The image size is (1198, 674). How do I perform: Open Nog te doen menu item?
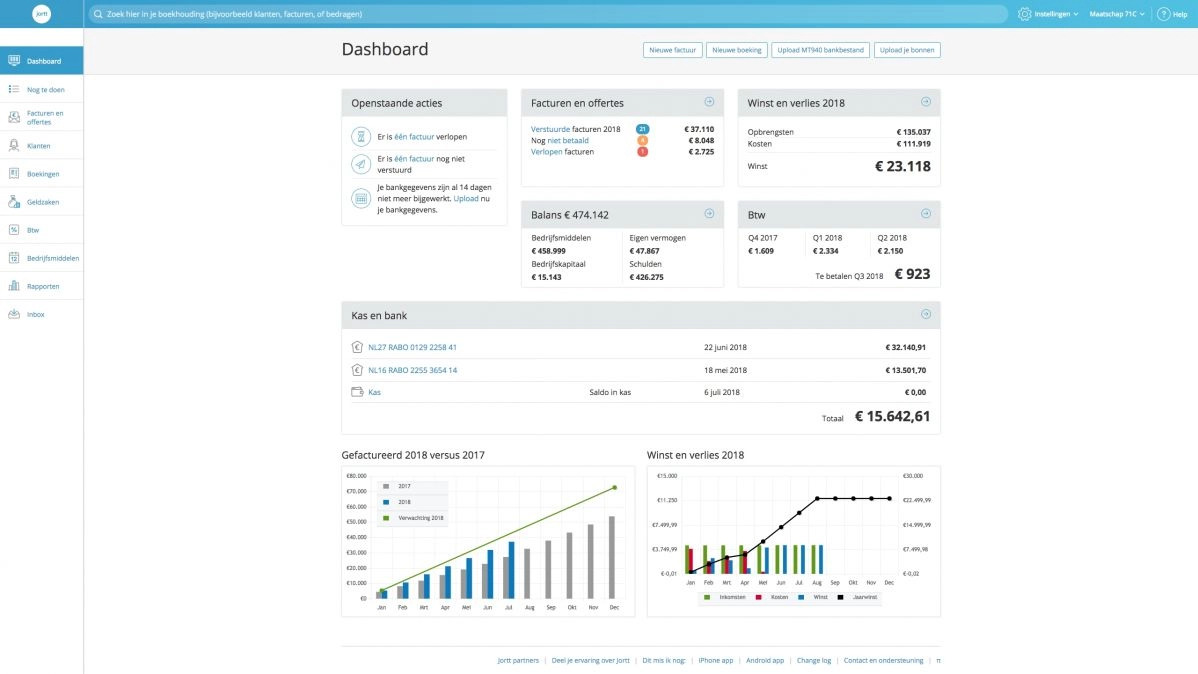[41, 89]
